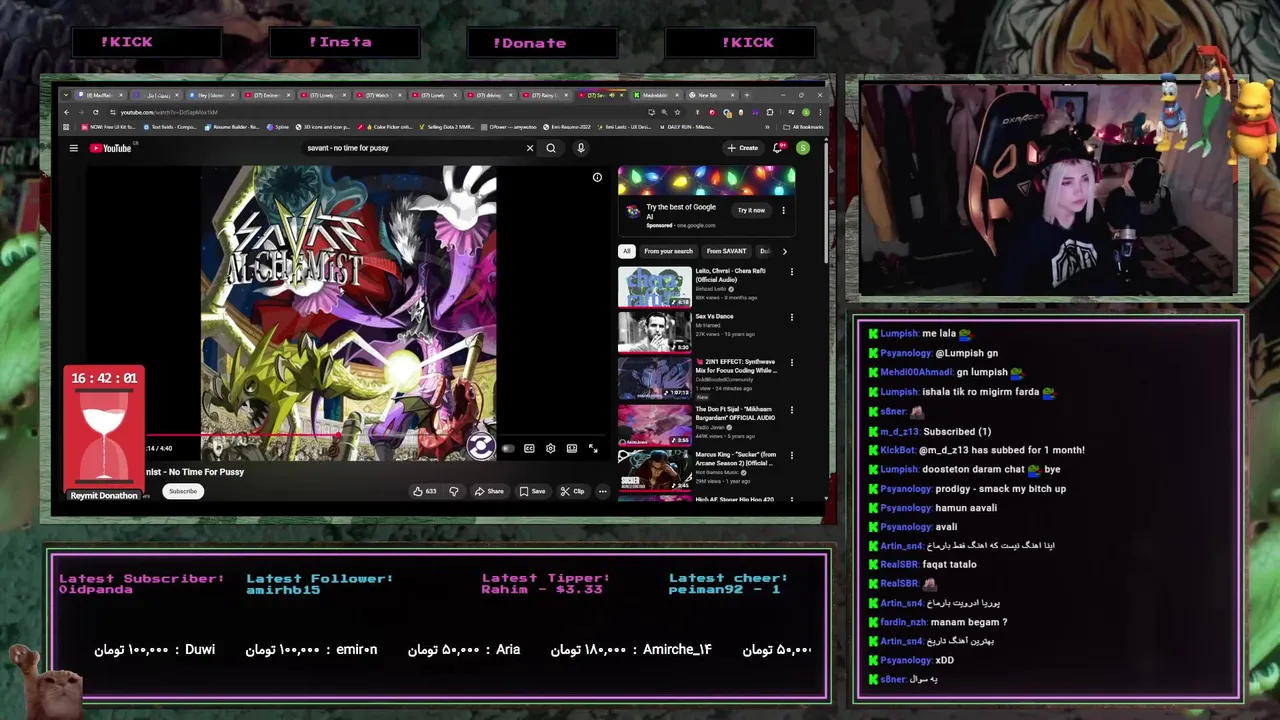Click the !Donate overlay label
The height and width of the screenshot is (720, 1280).
[529, 43]
